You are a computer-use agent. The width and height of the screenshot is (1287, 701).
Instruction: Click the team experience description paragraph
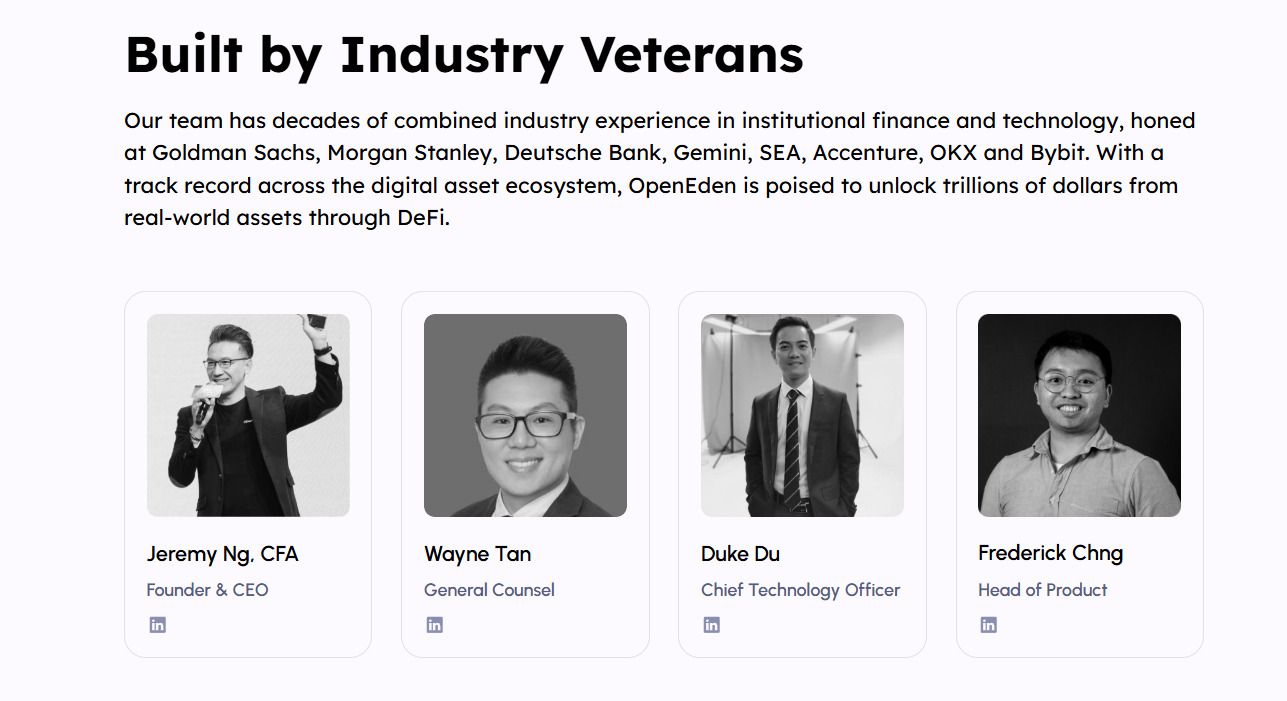[x=660, y=169]
